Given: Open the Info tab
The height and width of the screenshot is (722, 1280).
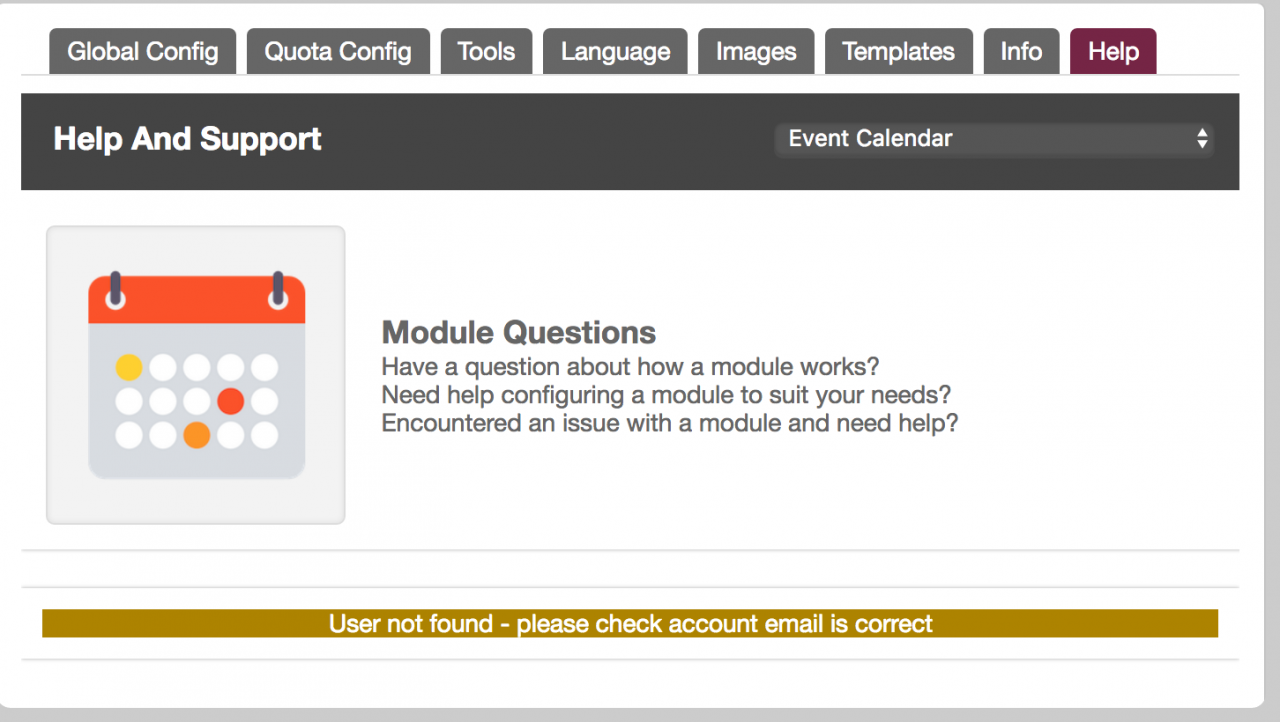Looking at the screenshot, I should click(1021, 52).
